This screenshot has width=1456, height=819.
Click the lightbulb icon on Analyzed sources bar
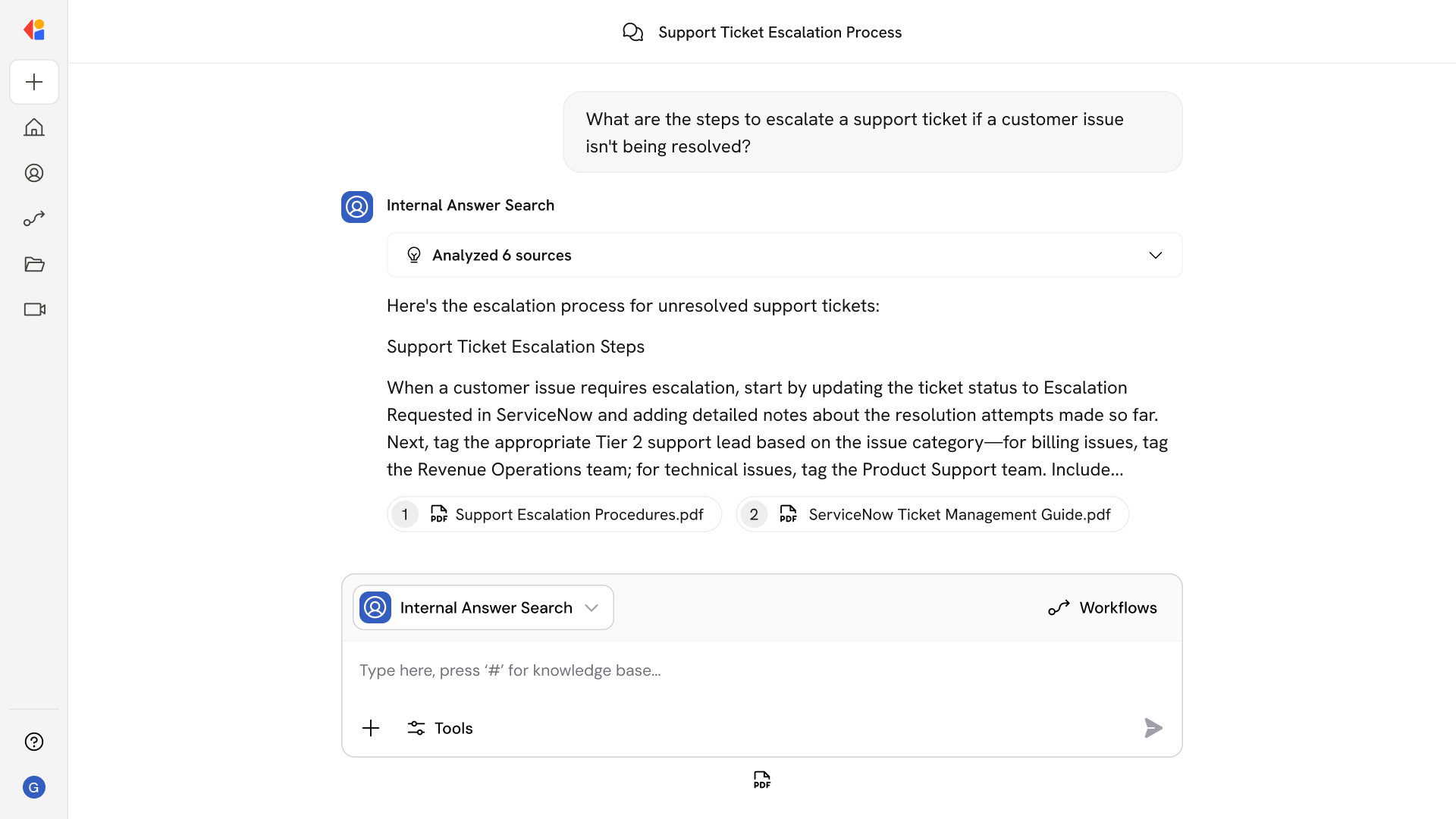[x=414, y=255]
